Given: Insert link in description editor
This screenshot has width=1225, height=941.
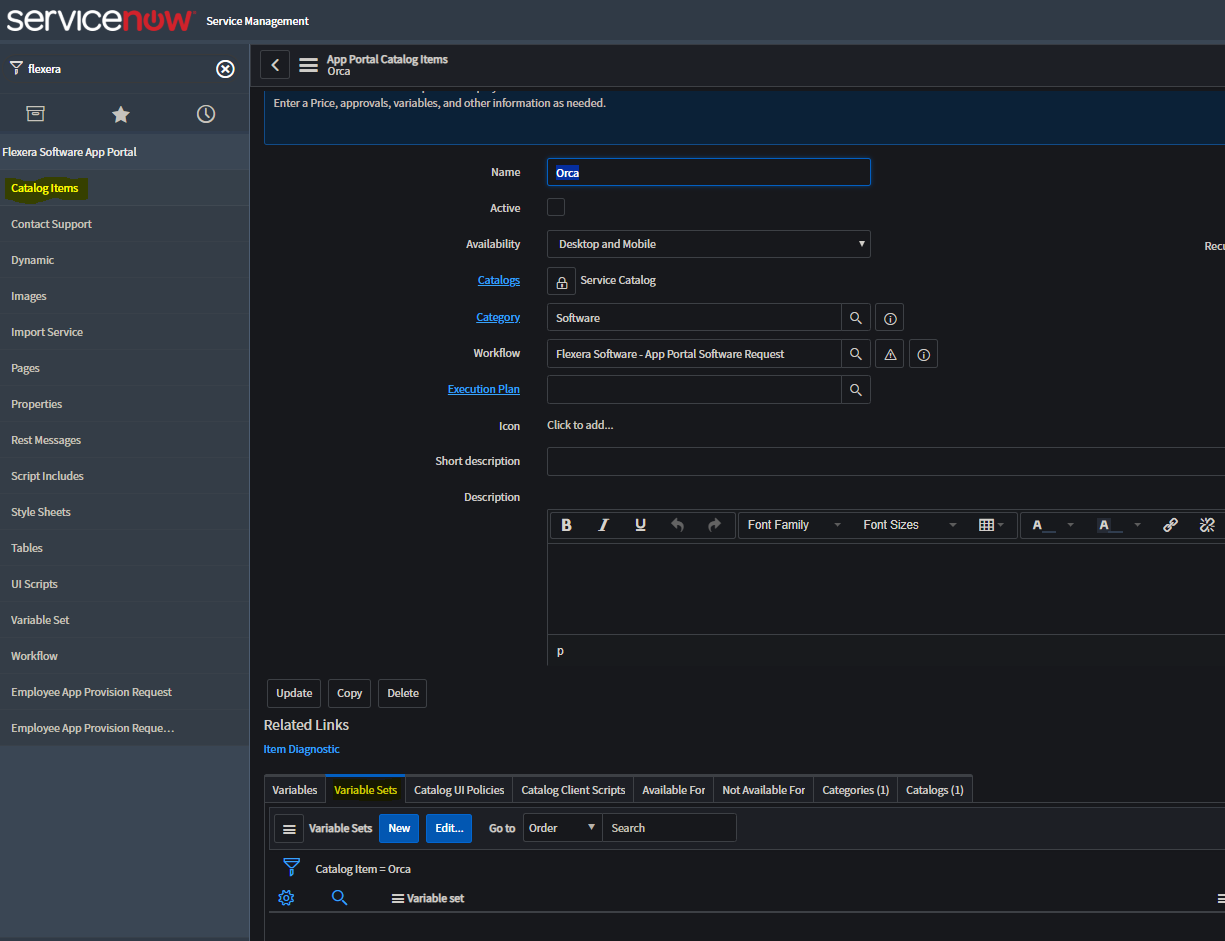Looking at the screenshot, I should [x=1170, y=525].
